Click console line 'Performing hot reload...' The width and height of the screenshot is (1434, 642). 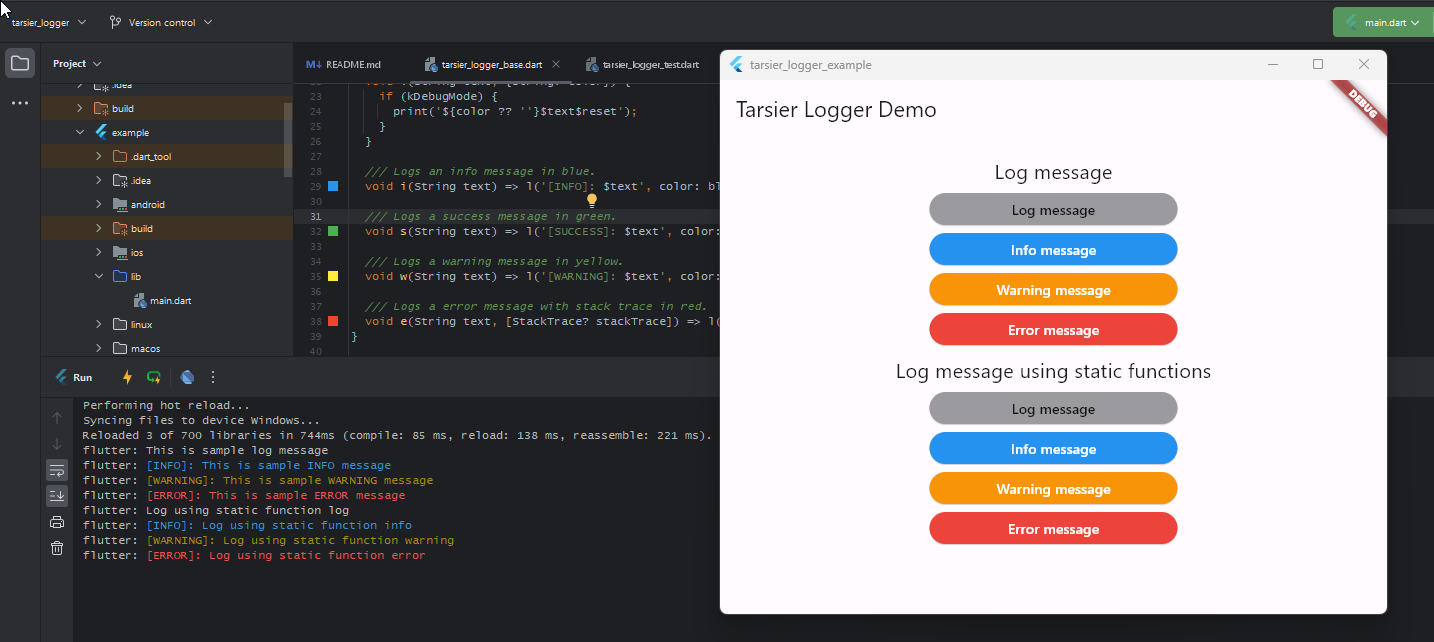166,405
